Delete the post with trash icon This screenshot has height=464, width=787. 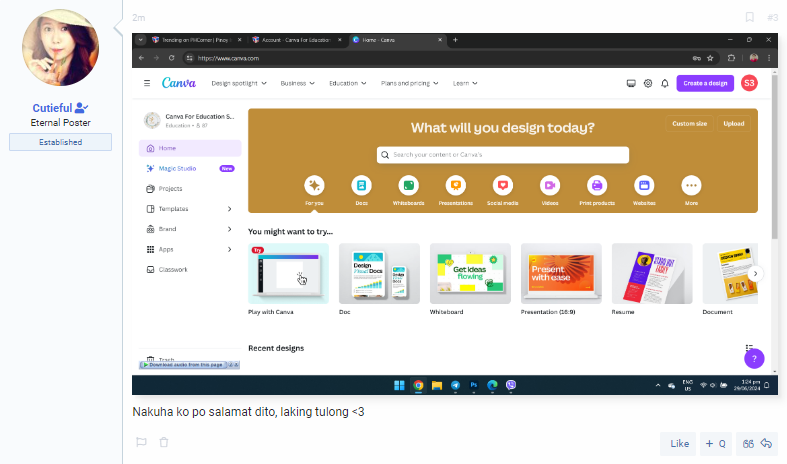coord(164,442)
